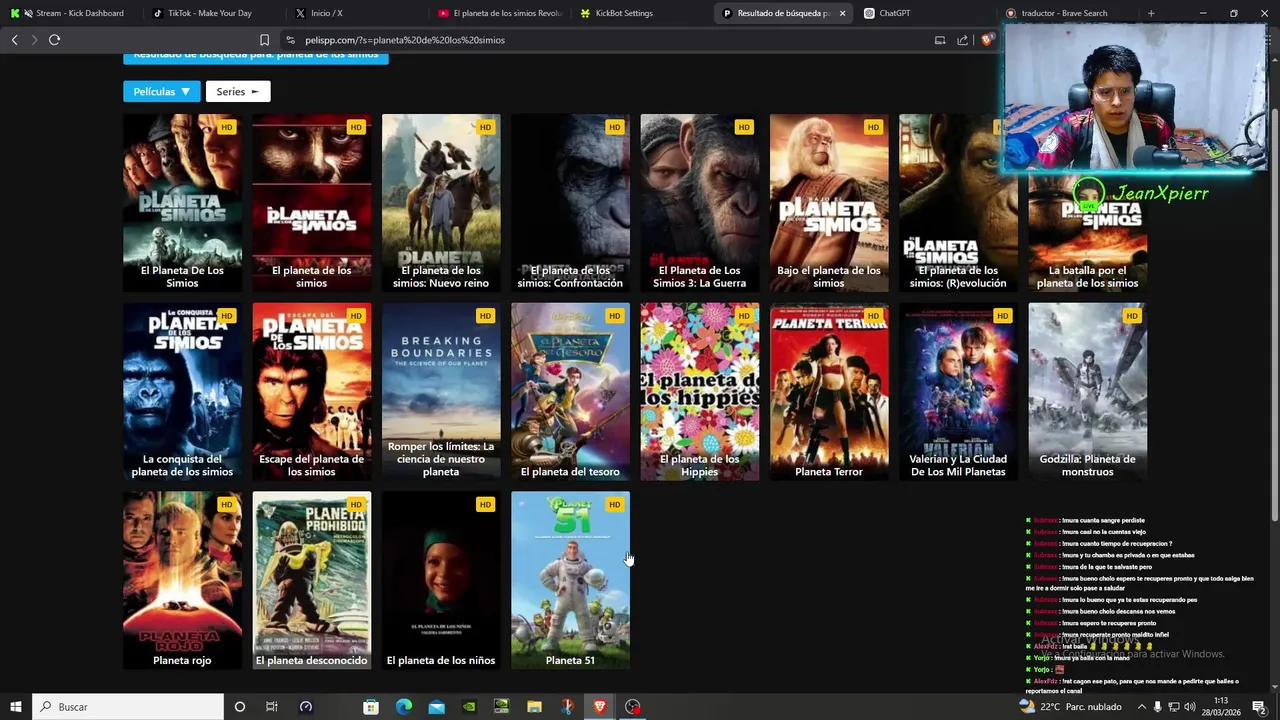Open volume control in system tray
Screen dimensions: 1280x720
tap(1190, 707)
